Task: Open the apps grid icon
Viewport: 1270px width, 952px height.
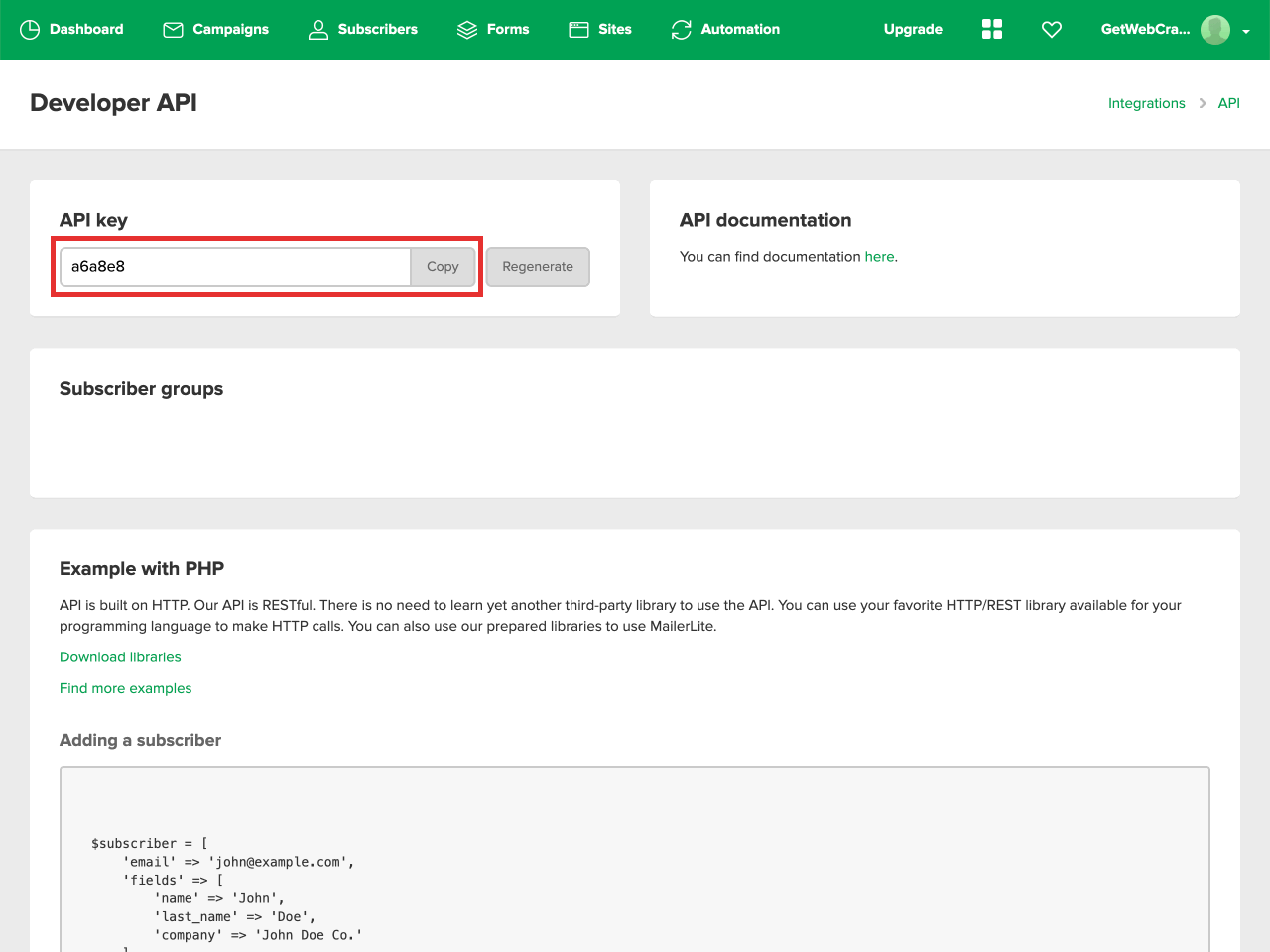Action: coord(992,30)
